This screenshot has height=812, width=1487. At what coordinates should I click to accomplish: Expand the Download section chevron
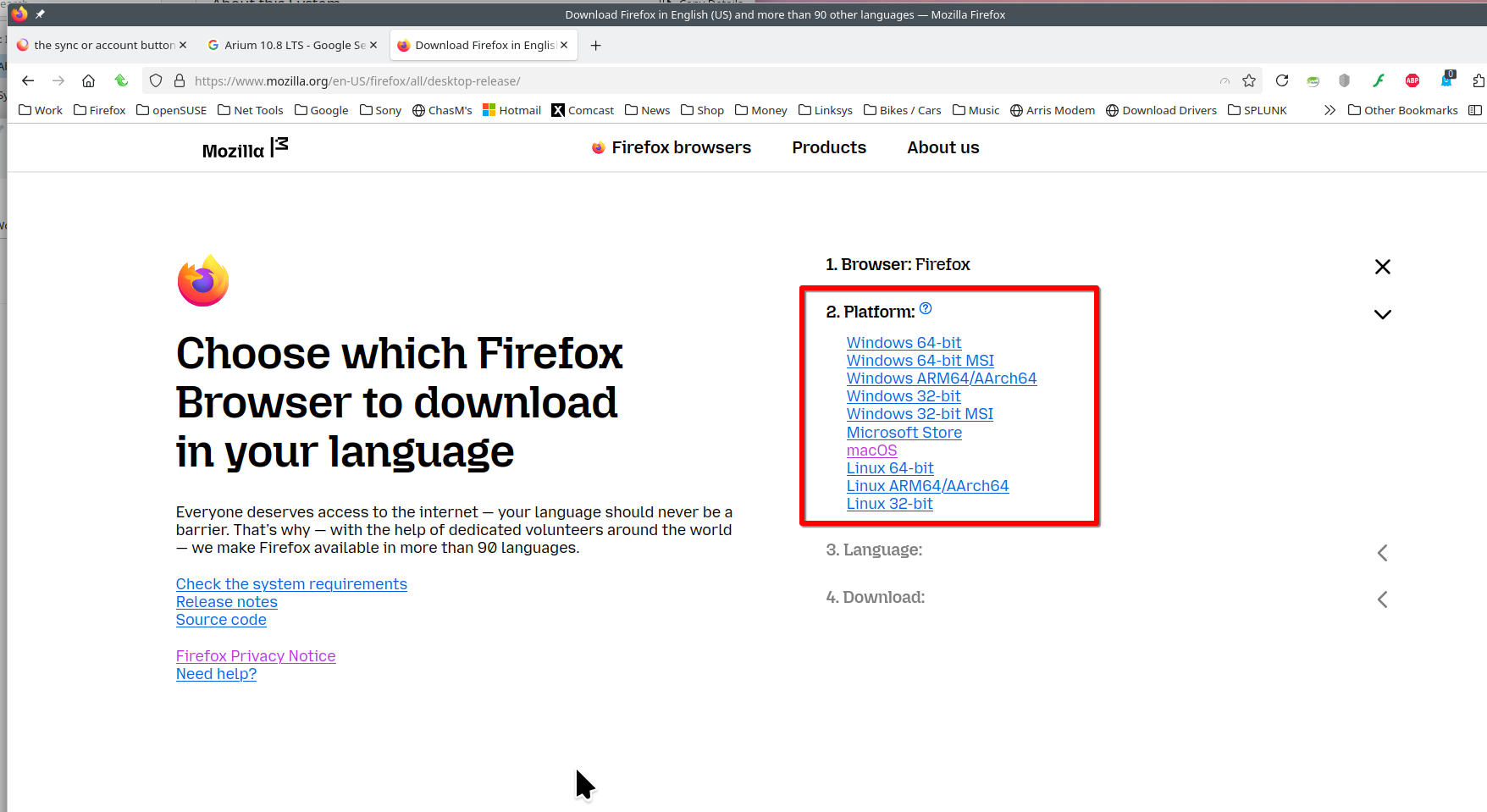1383,599
